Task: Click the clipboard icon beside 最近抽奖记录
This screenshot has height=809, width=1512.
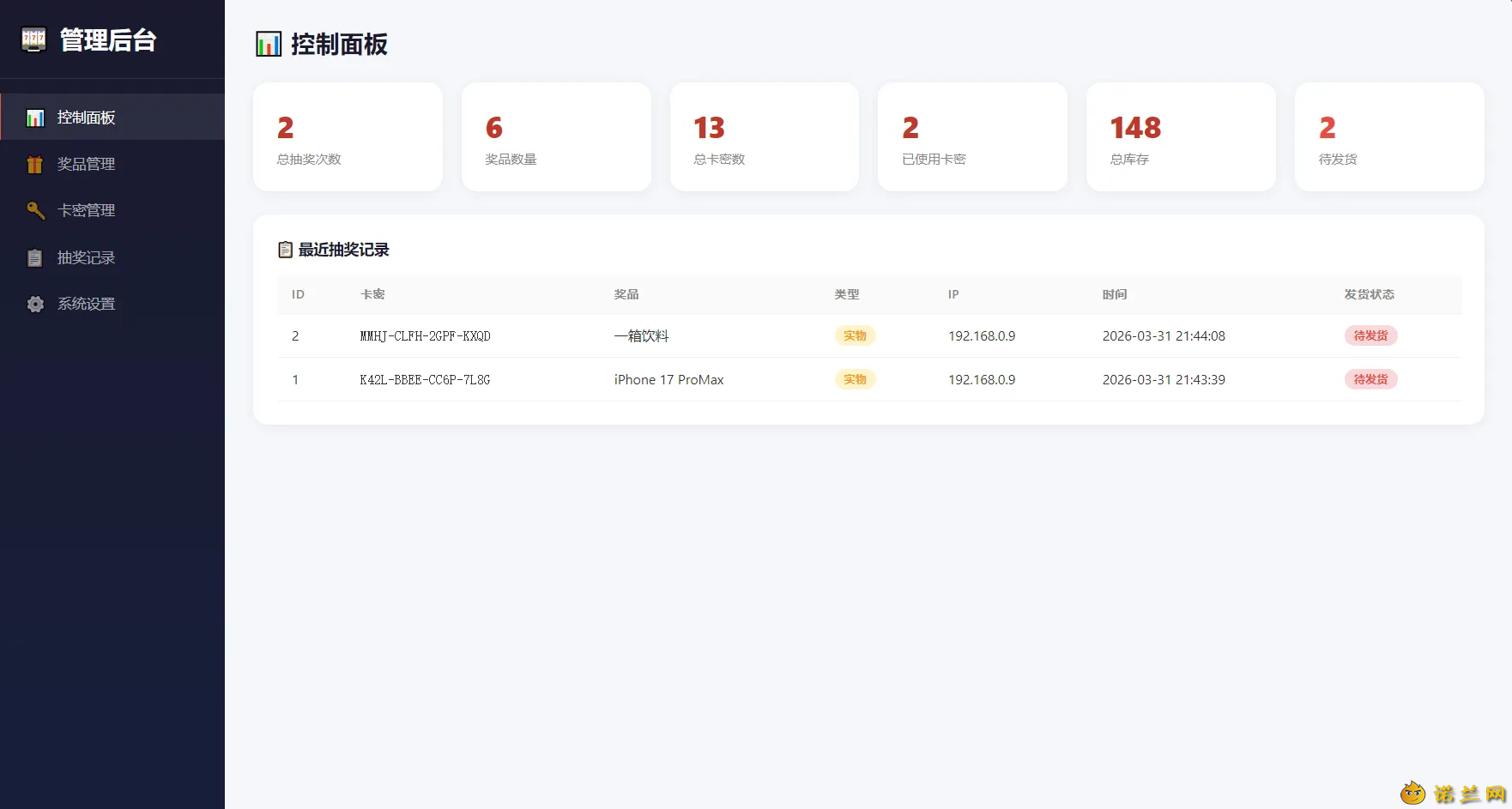Action: click(286, 250)
